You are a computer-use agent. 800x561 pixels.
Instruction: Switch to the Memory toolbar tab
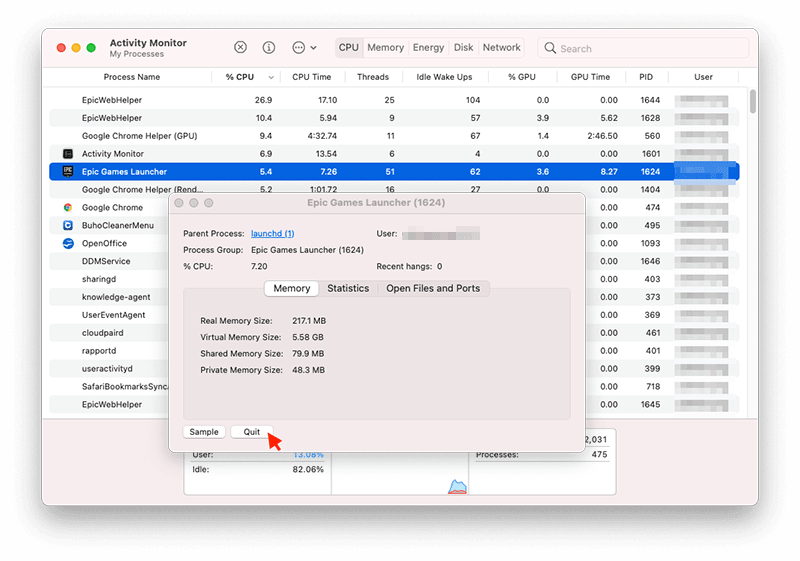pos(385,47)
